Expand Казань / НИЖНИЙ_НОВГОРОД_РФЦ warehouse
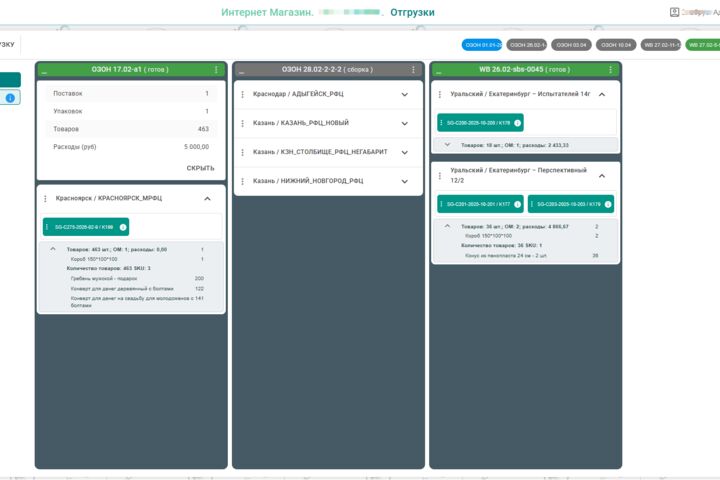The height and width of the screenshot is (480, 720). coord(405,181)
